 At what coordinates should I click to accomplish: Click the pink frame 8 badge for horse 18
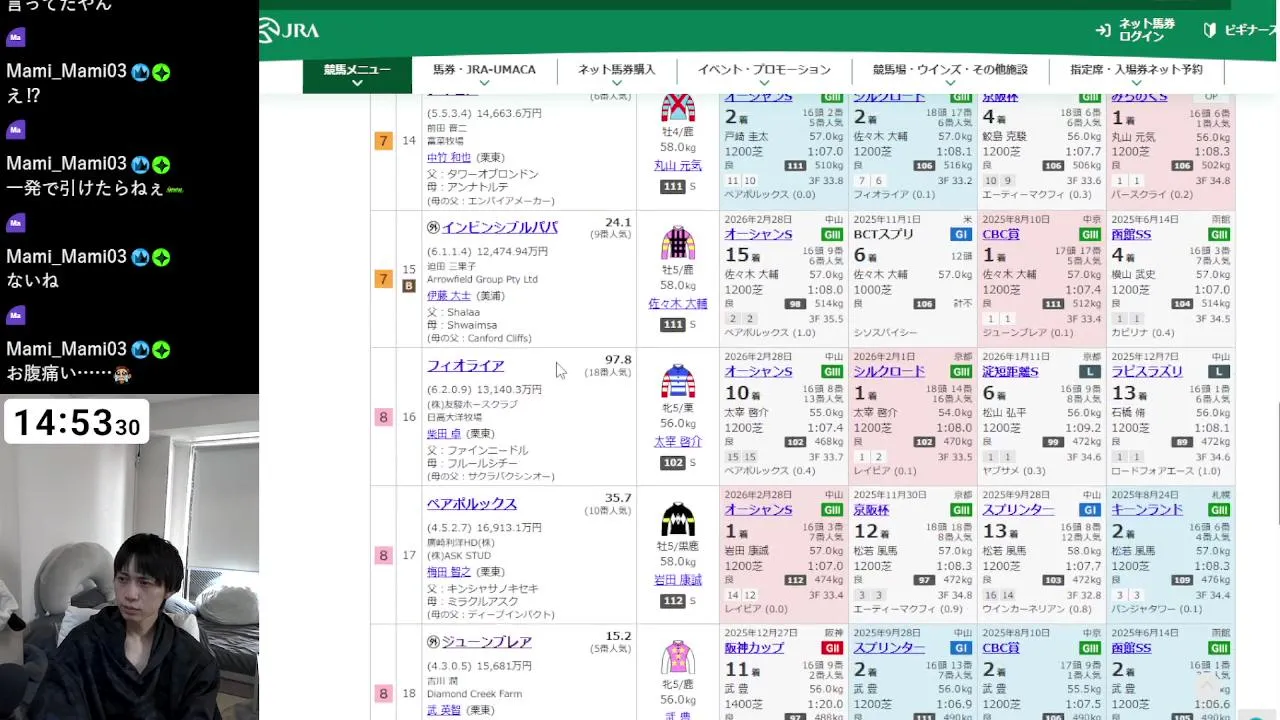pyautogui.click(x=383, y=693)
